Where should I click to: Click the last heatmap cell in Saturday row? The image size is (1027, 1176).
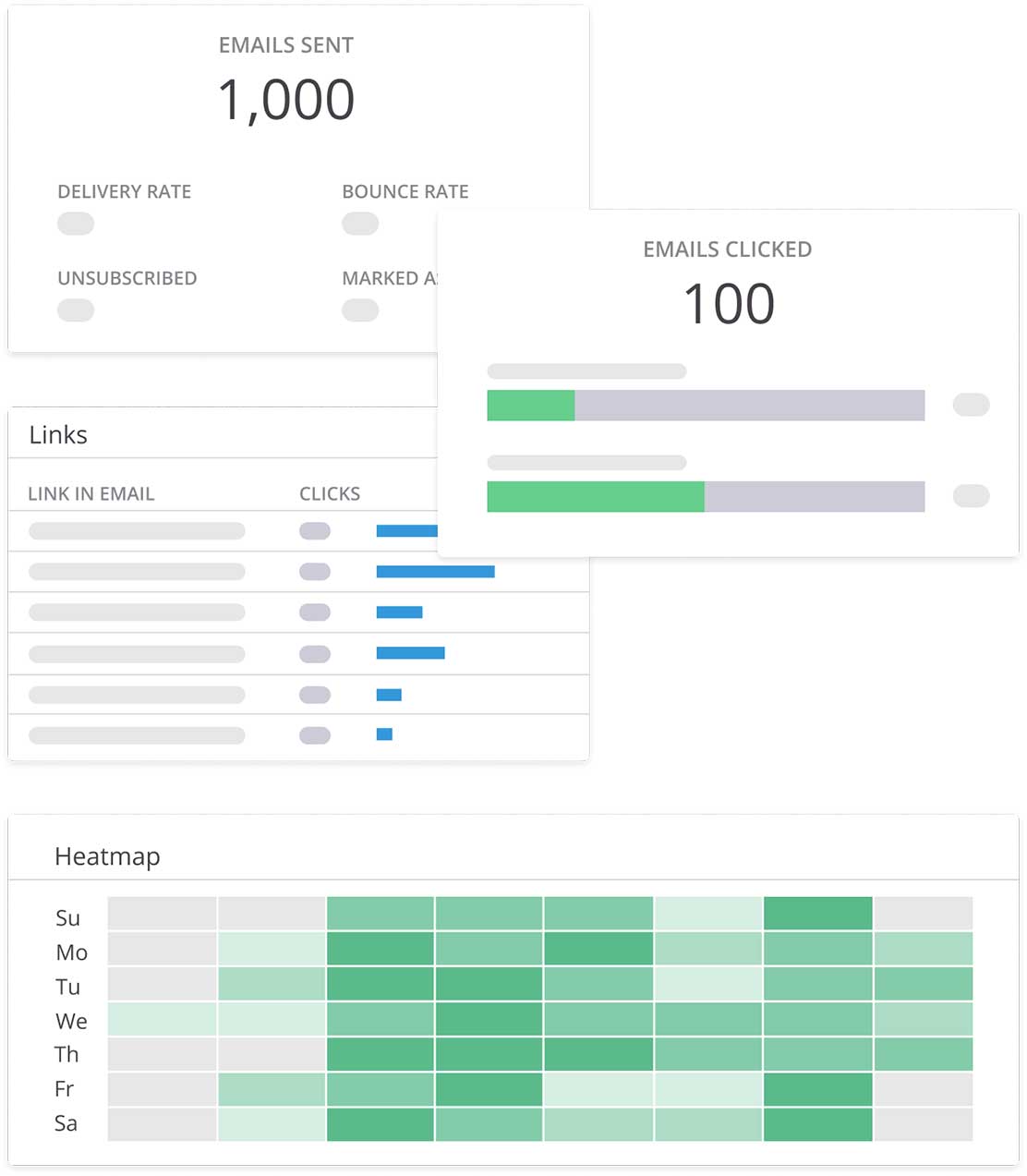coord(923,1124)
